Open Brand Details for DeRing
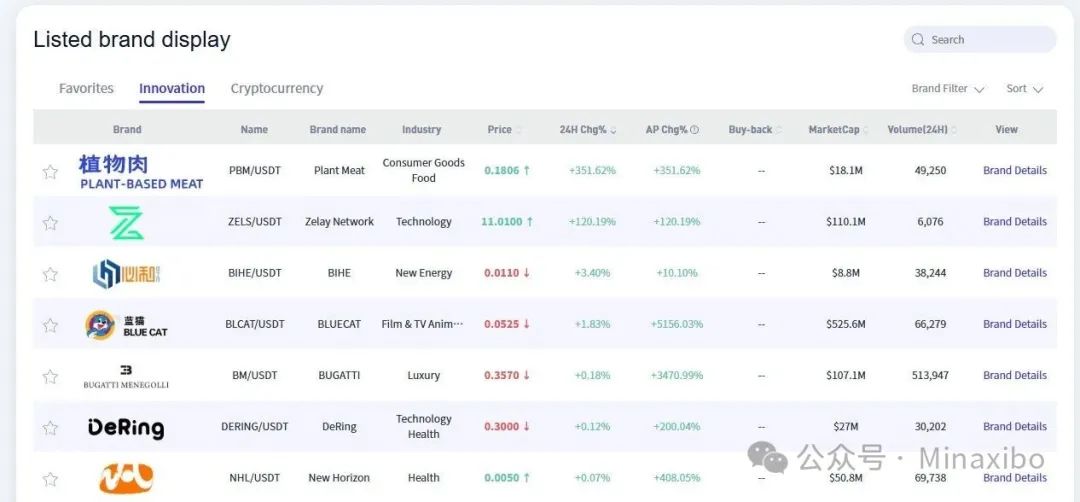 pos(1015,427)
